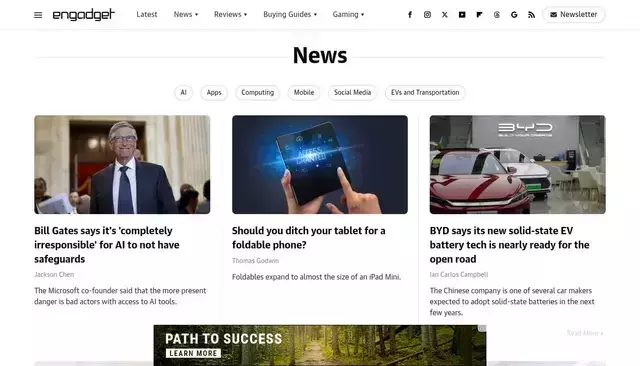Screen dimensions: 640x366
Task: Click the Read More link
Action: pyautogui.click(x=585, y=333)
